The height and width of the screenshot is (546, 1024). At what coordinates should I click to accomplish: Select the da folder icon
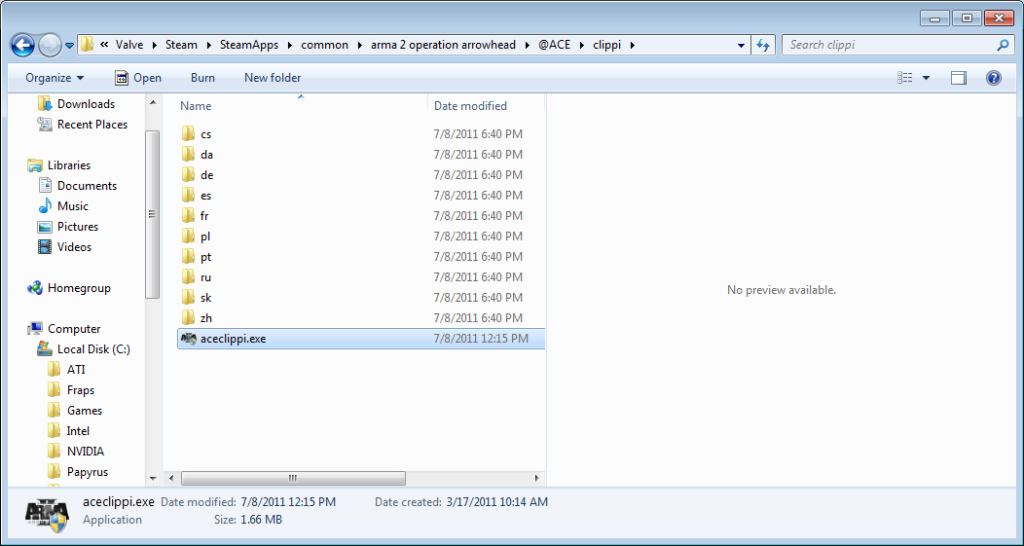coord(188,154)
